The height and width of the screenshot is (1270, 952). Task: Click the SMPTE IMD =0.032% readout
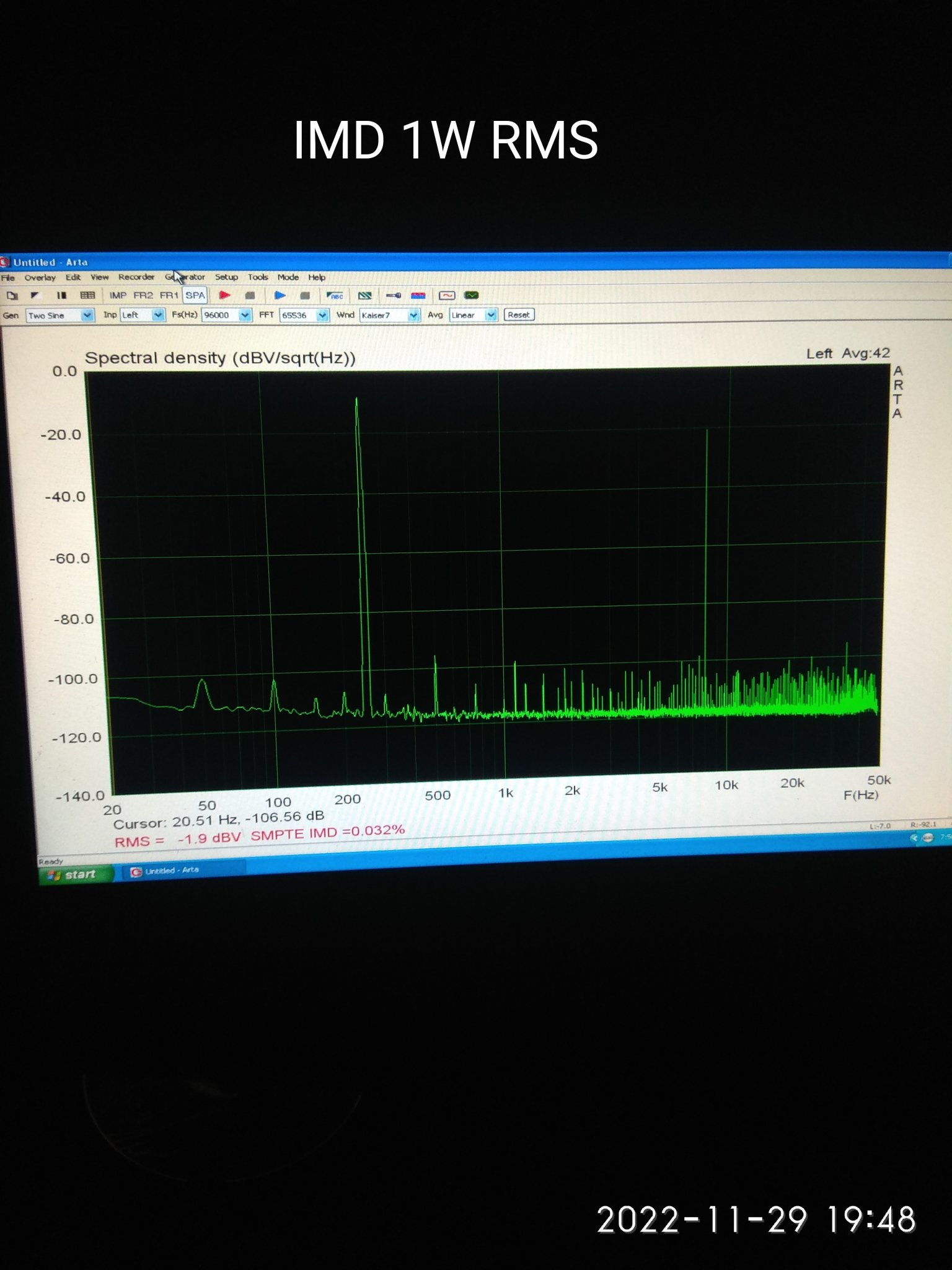tap(327, 832)
